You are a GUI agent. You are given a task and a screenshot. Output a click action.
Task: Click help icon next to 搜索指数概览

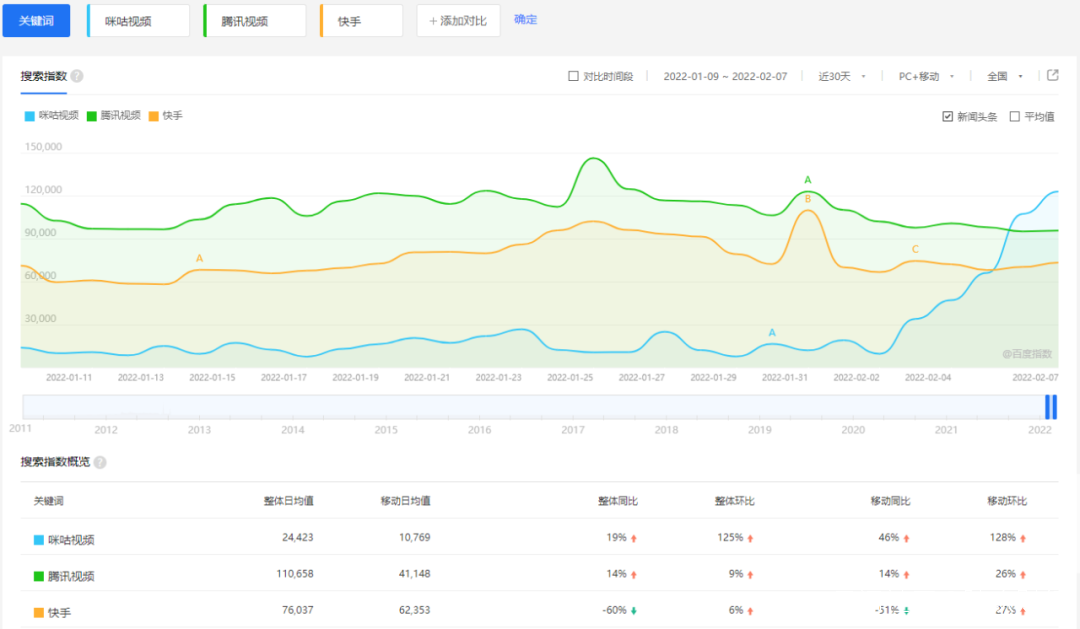tap(100, 462)
